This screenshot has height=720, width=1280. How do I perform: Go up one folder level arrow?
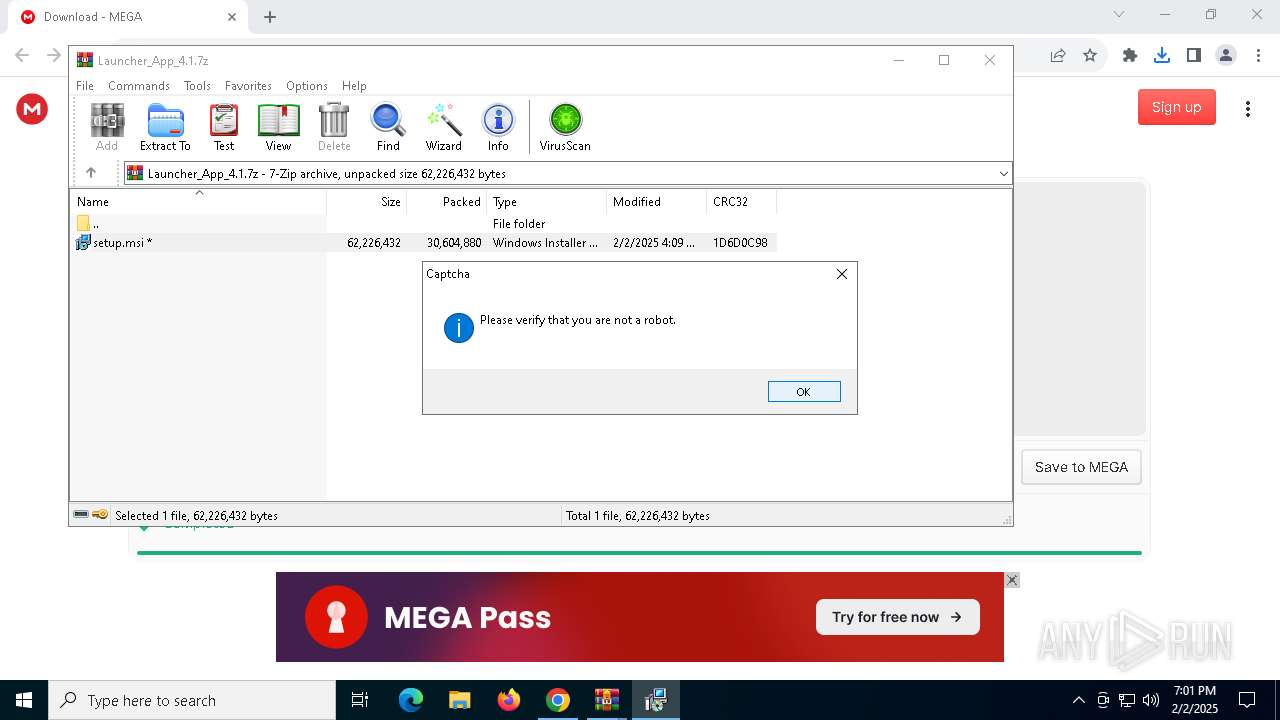pos(91,173)
